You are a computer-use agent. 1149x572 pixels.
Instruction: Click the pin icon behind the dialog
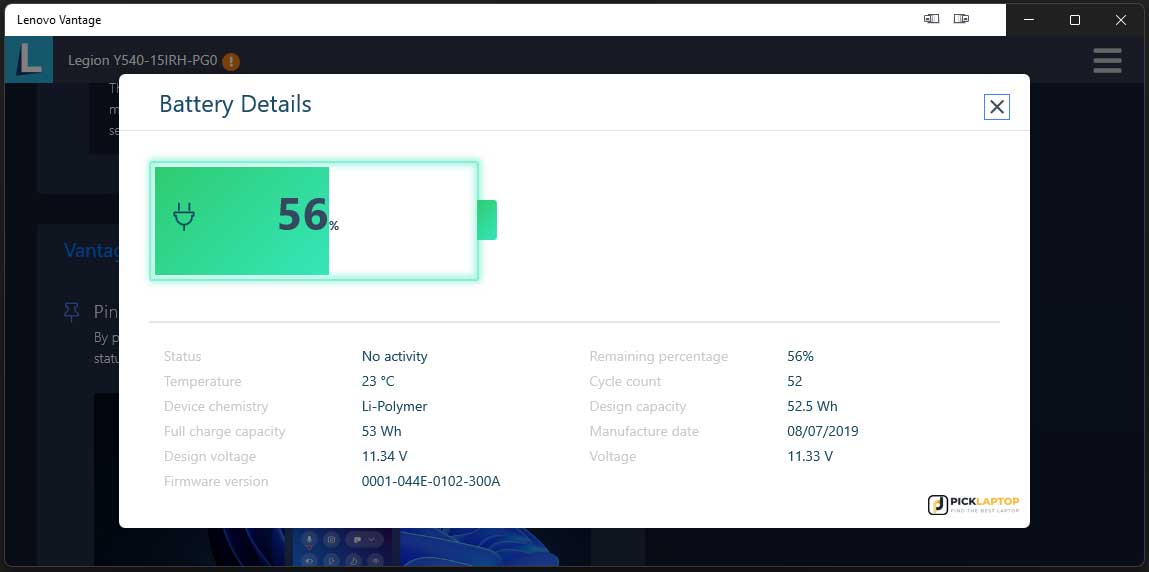click(x=71, y=312)
